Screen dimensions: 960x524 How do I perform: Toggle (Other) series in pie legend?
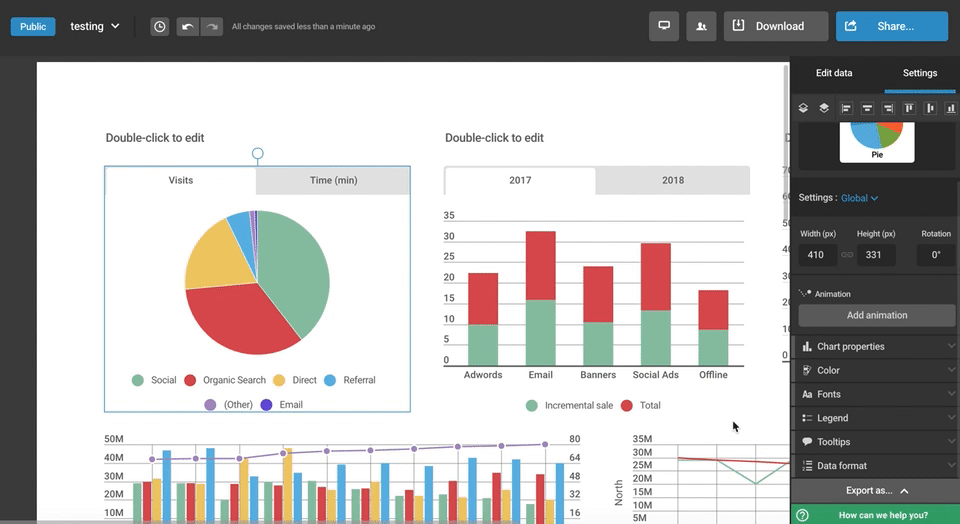point(228,405)
